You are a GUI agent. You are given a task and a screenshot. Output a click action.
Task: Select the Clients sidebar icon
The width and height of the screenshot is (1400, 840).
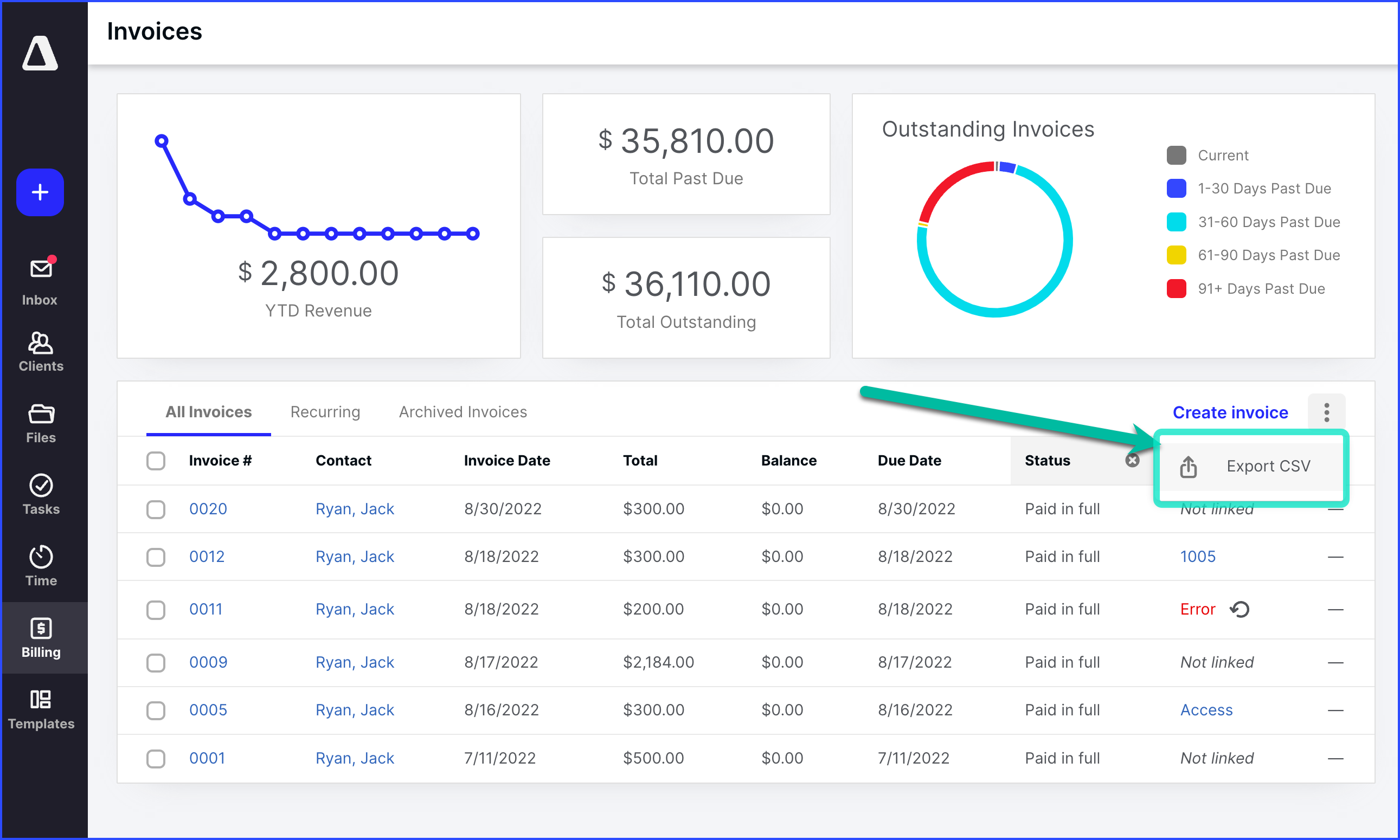click(x=40, y=351)
